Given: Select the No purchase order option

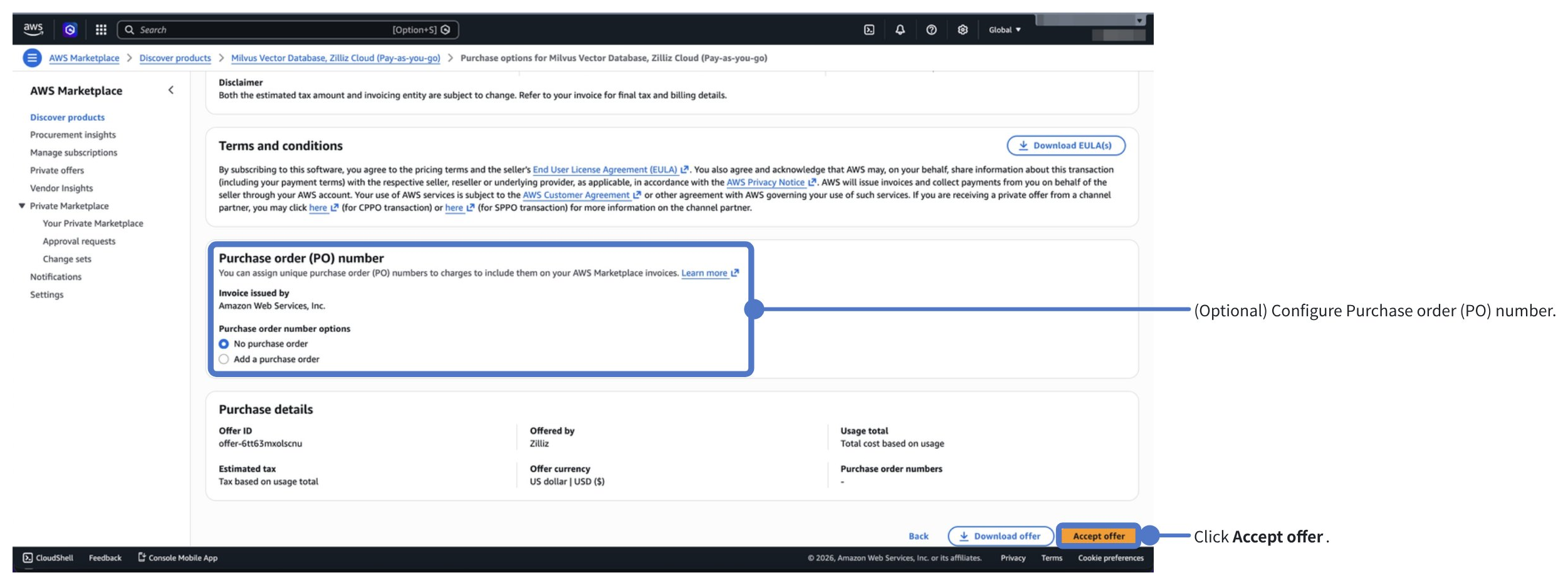Looking at the screenshot, I should tap(224, 344).
